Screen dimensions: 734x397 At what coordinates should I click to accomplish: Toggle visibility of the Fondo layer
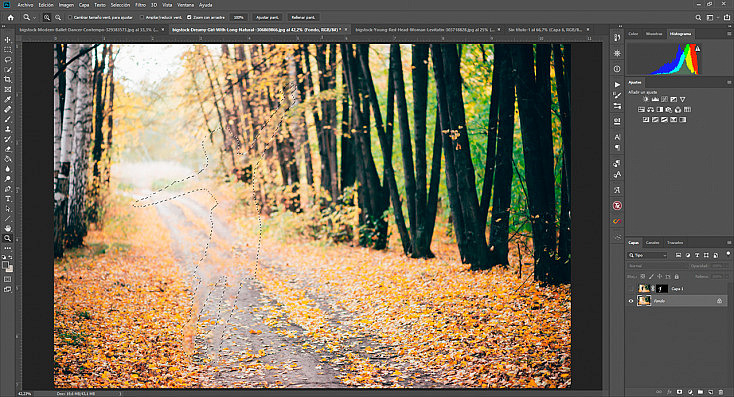click(x=631, y=301)
